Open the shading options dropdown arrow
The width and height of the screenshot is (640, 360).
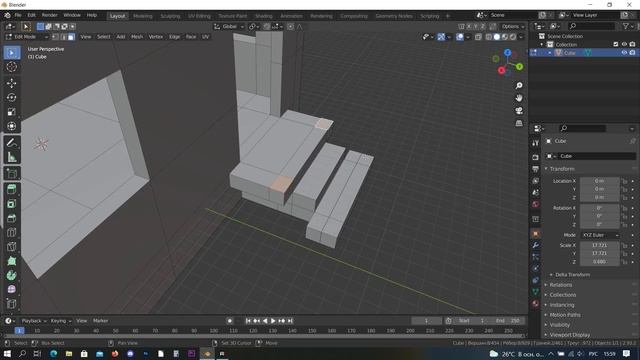click(x=521, y=37)
